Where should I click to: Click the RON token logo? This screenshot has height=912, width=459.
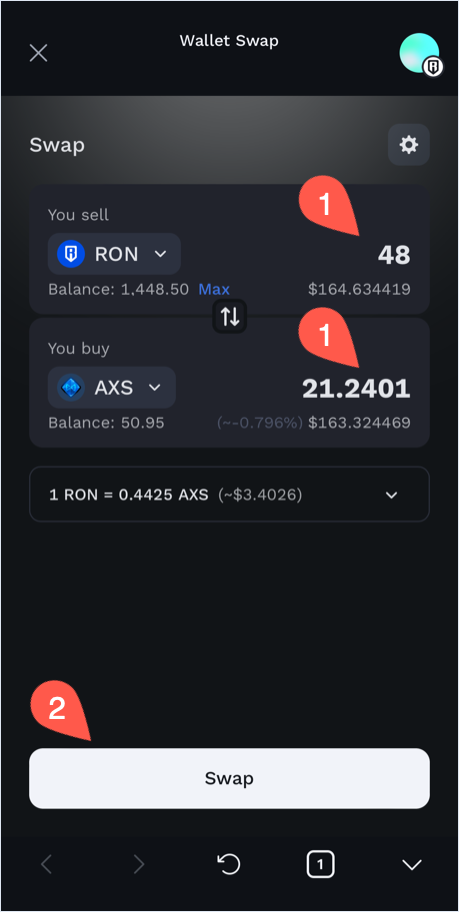pyautogui.click(x=71, y=254)
